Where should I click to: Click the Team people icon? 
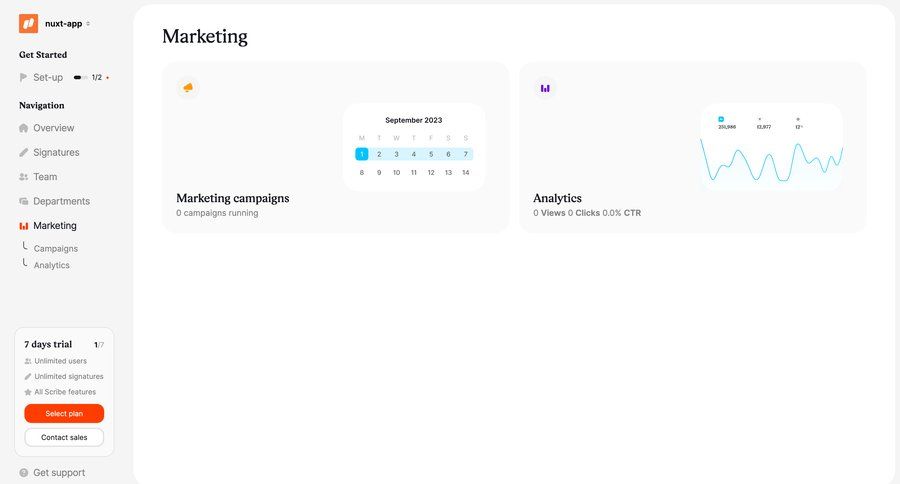pos(24,177)
